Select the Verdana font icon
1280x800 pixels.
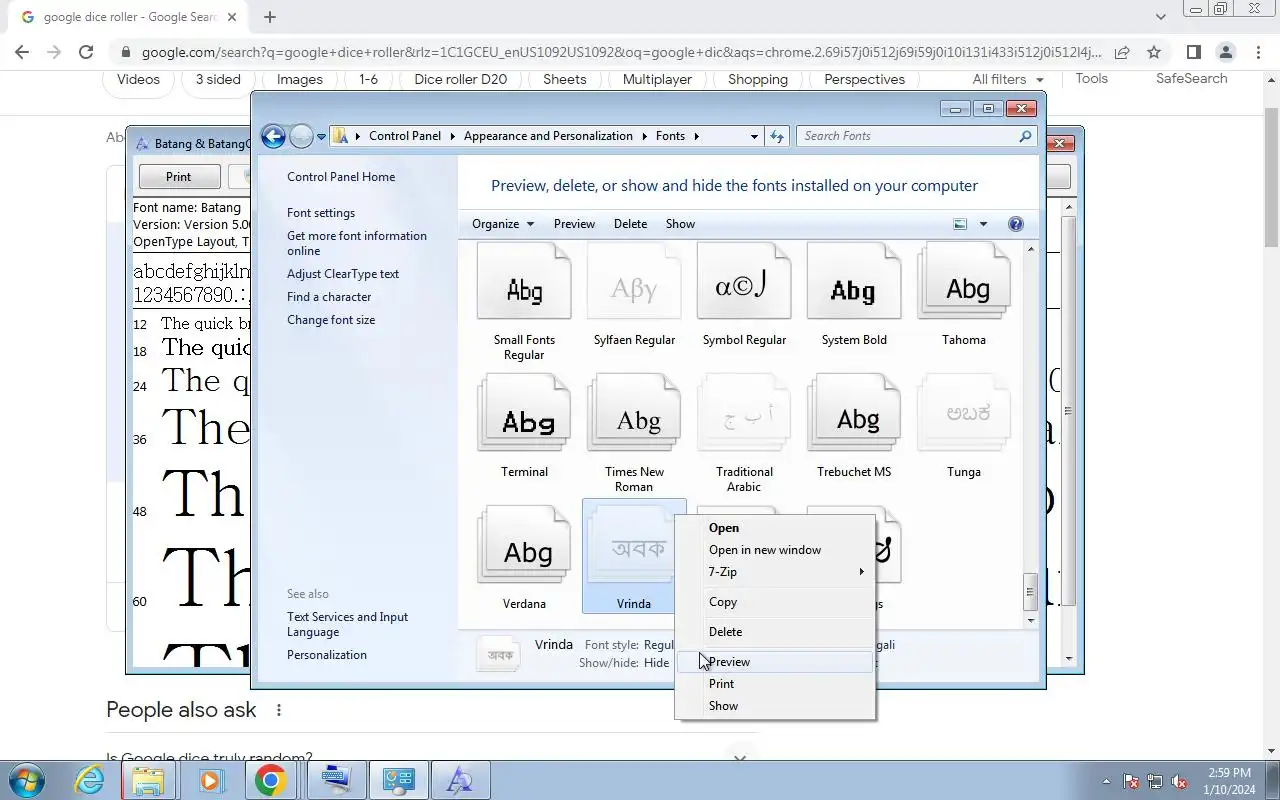tap(524, 547)
